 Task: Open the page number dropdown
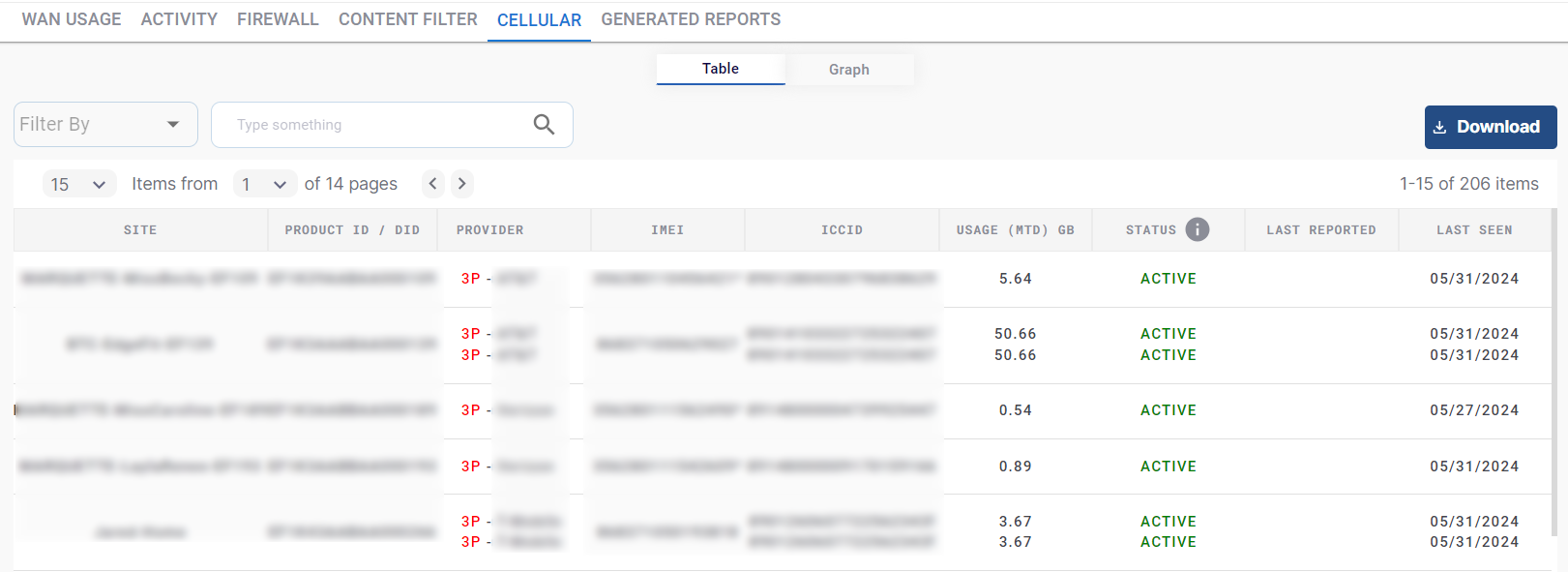click(264, 184)
